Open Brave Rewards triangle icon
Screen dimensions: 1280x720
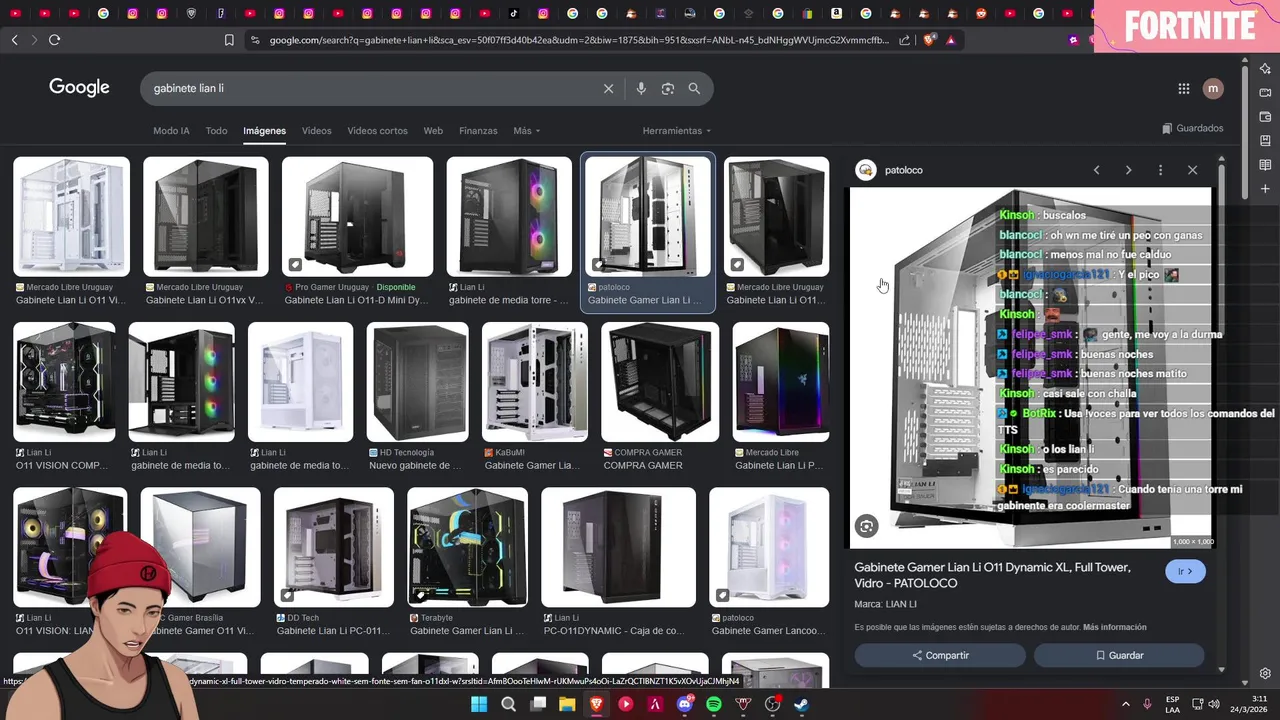click(x=950, y=40)
